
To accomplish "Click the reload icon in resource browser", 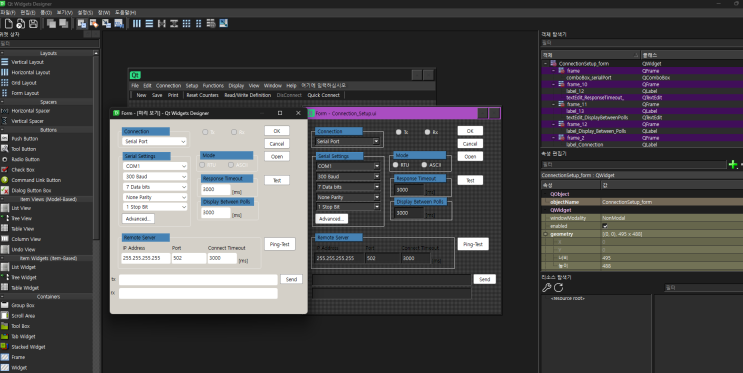I will (x=558, y=288).
